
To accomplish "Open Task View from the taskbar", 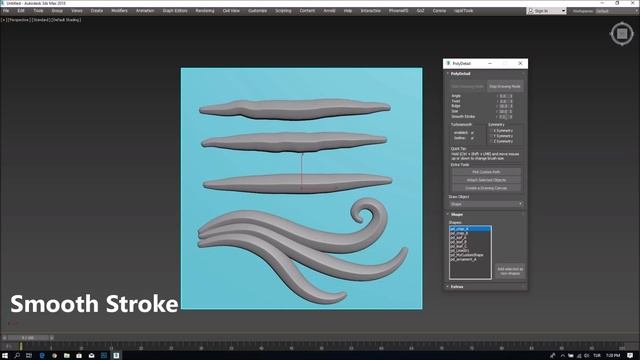I will tap(29, 356).
